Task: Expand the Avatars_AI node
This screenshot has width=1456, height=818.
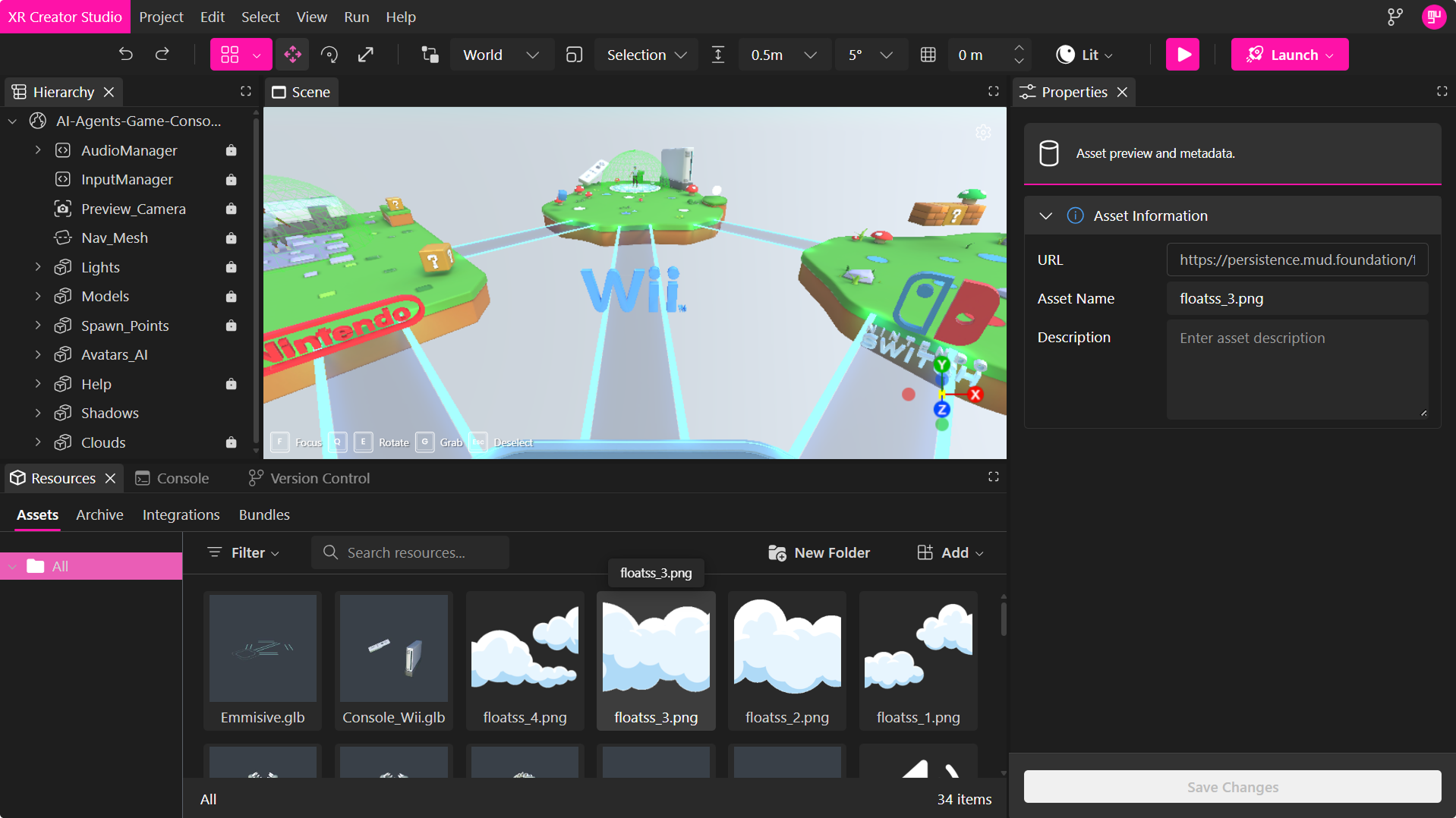Action: 38,354
